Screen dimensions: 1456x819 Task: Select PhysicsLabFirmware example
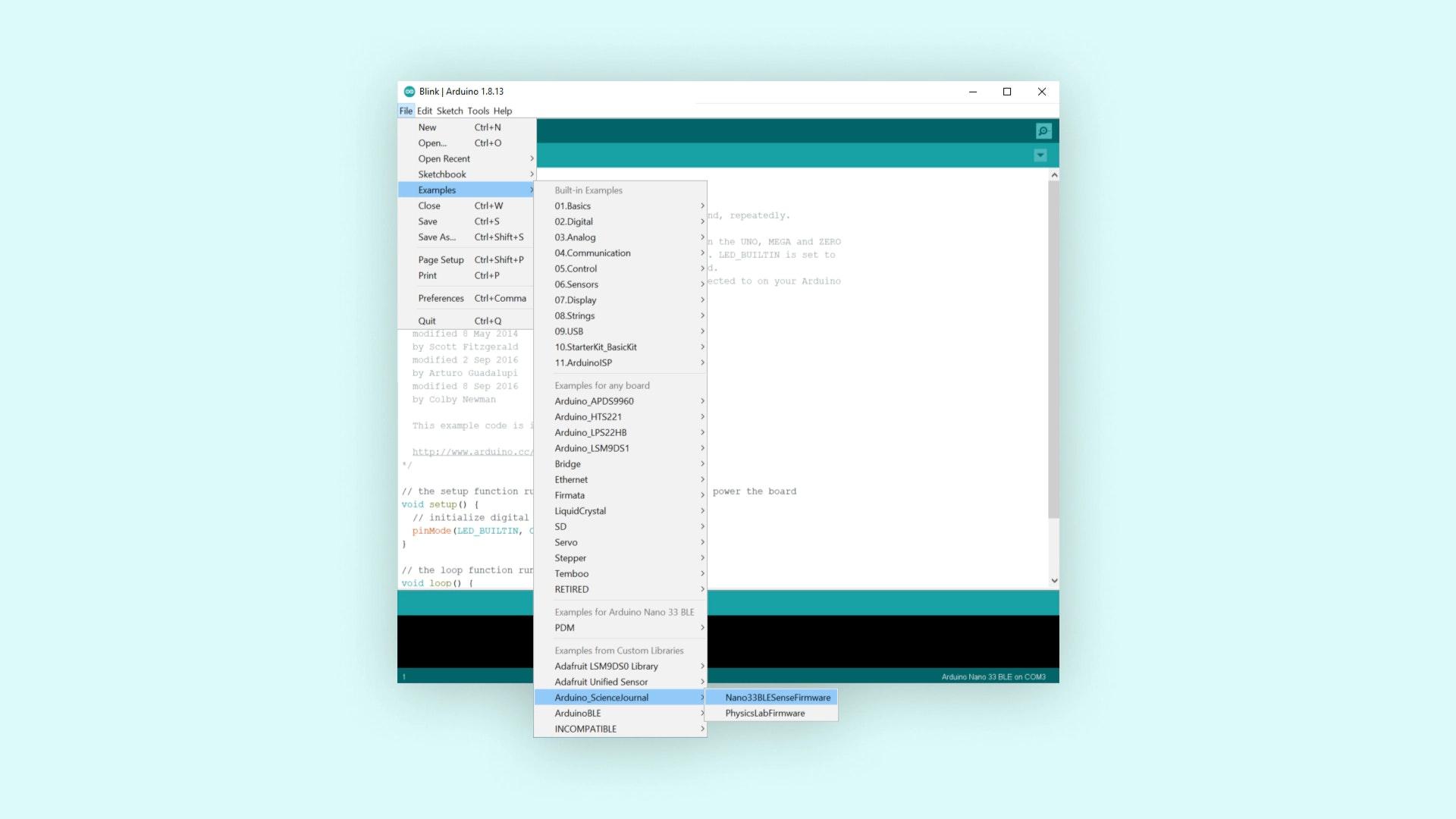(x=764, y=713)
